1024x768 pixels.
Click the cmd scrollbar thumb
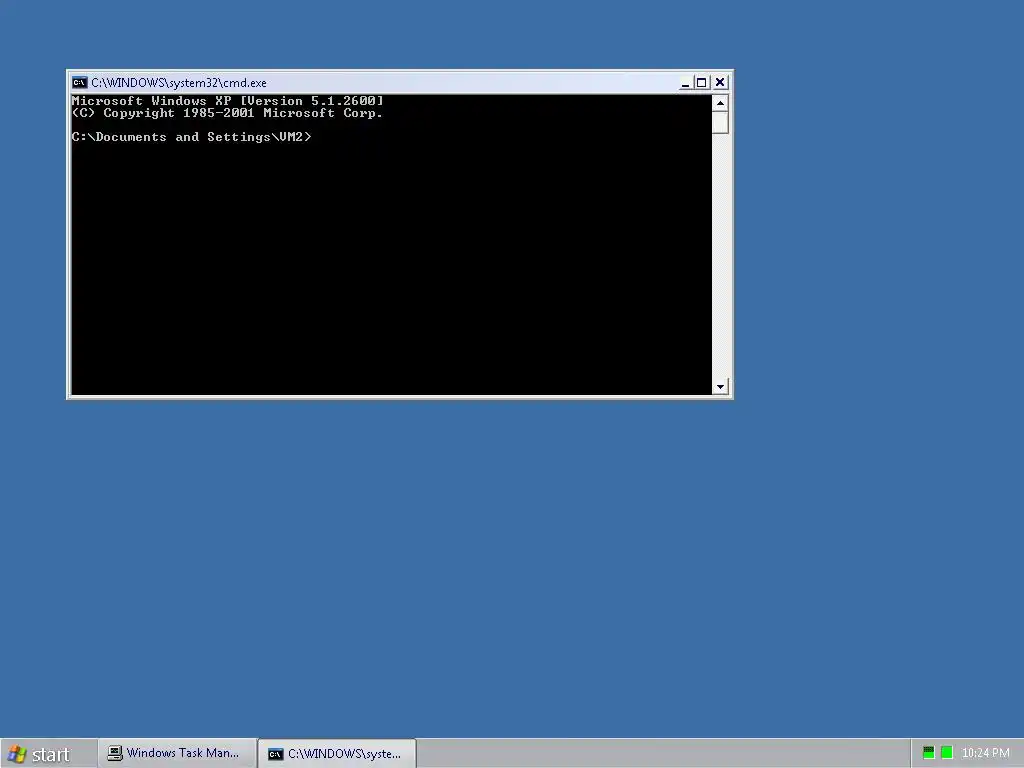point(720,122)
